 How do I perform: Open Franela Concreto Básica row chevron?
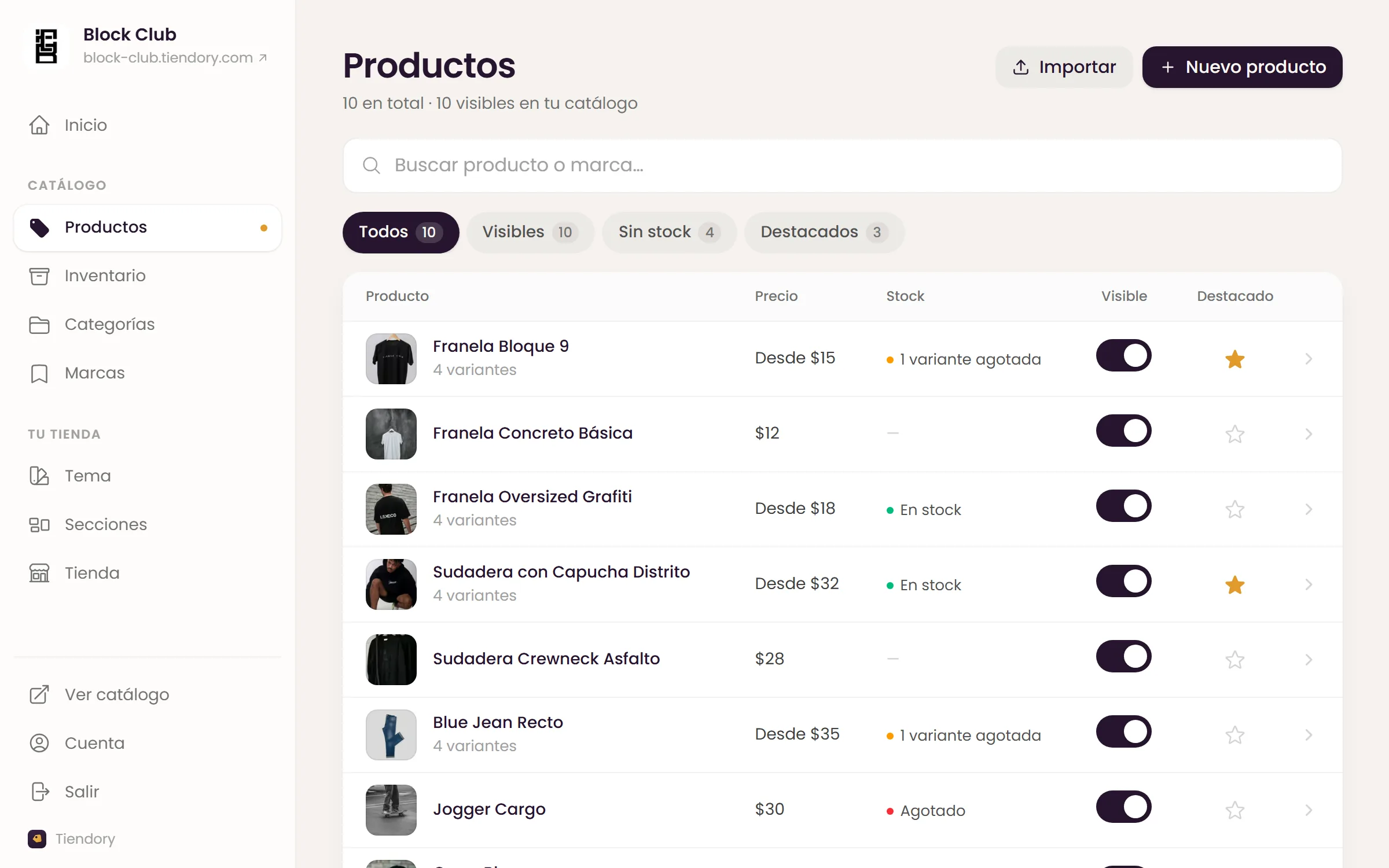coord(1309,434)
